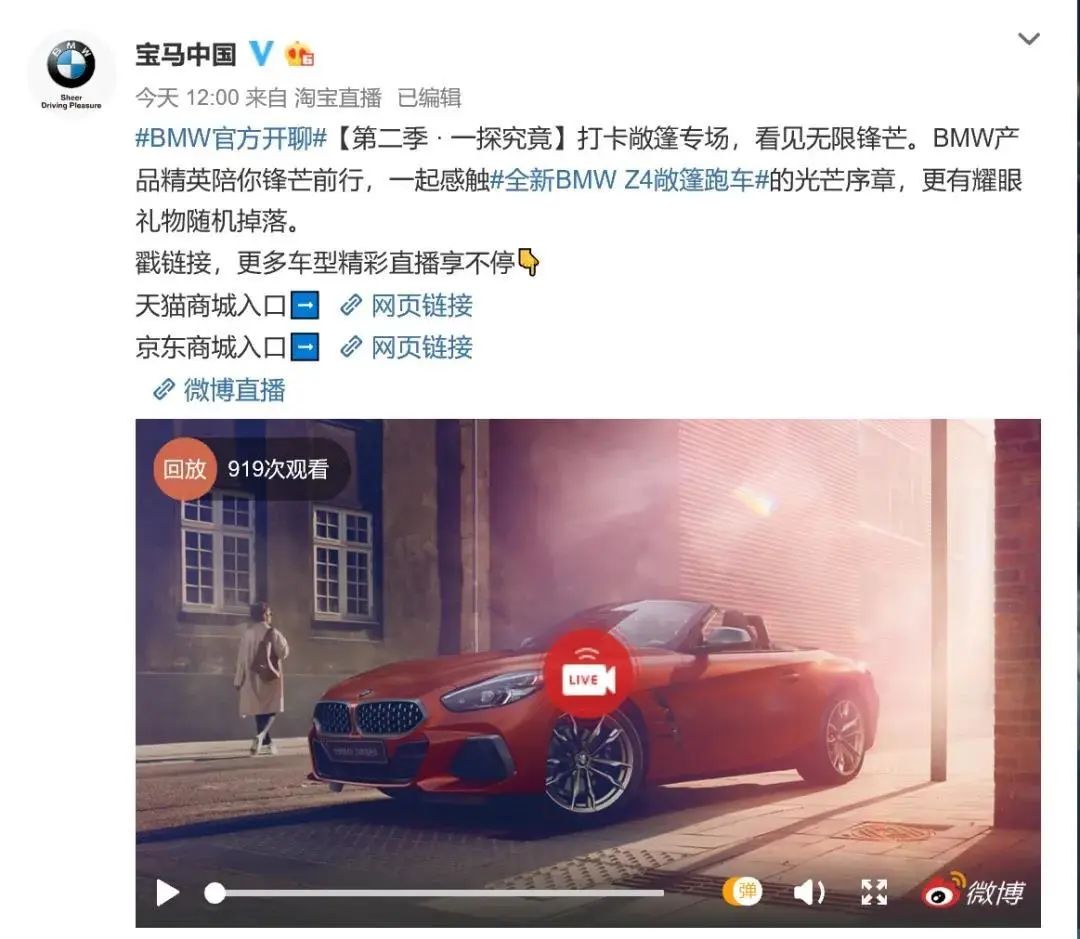Open the 宝马中国 account name
This screenshot has height=939, width=1080.
[186, 54]
